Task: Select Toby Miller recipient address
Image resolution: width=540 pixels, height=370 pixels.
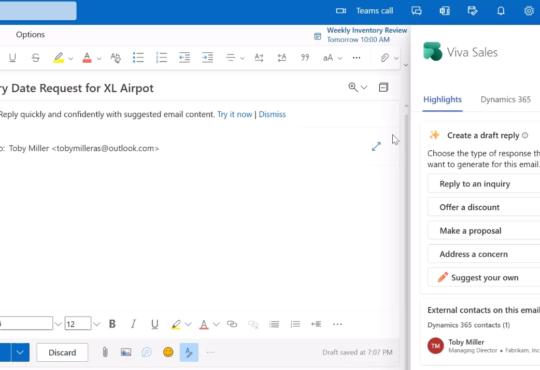Action: pyautogui.click(x=84, y=148)
